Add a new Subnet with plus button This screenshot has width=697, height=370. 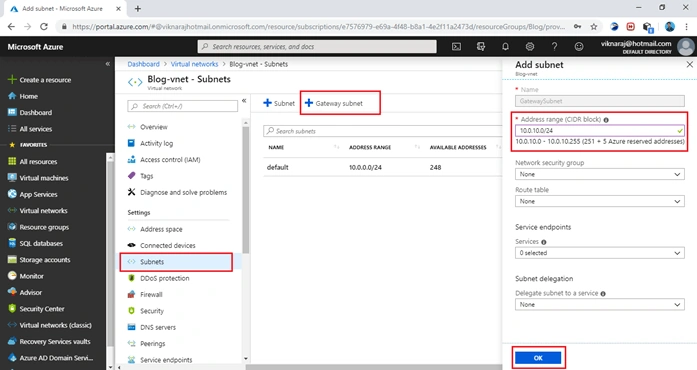point(279,103)
